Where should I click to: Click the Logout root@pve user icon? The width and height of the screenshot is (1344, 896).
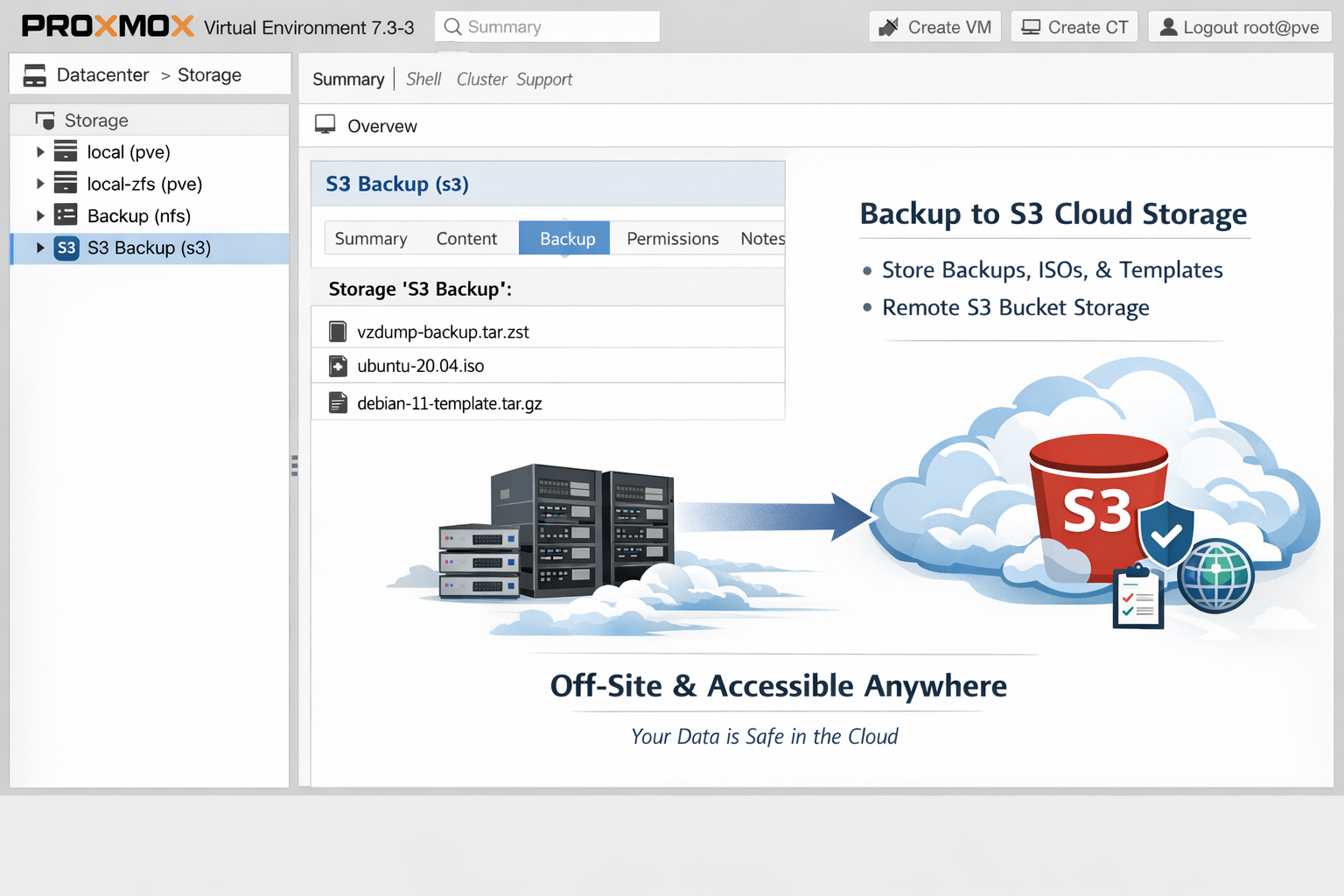coord(1167,26)
